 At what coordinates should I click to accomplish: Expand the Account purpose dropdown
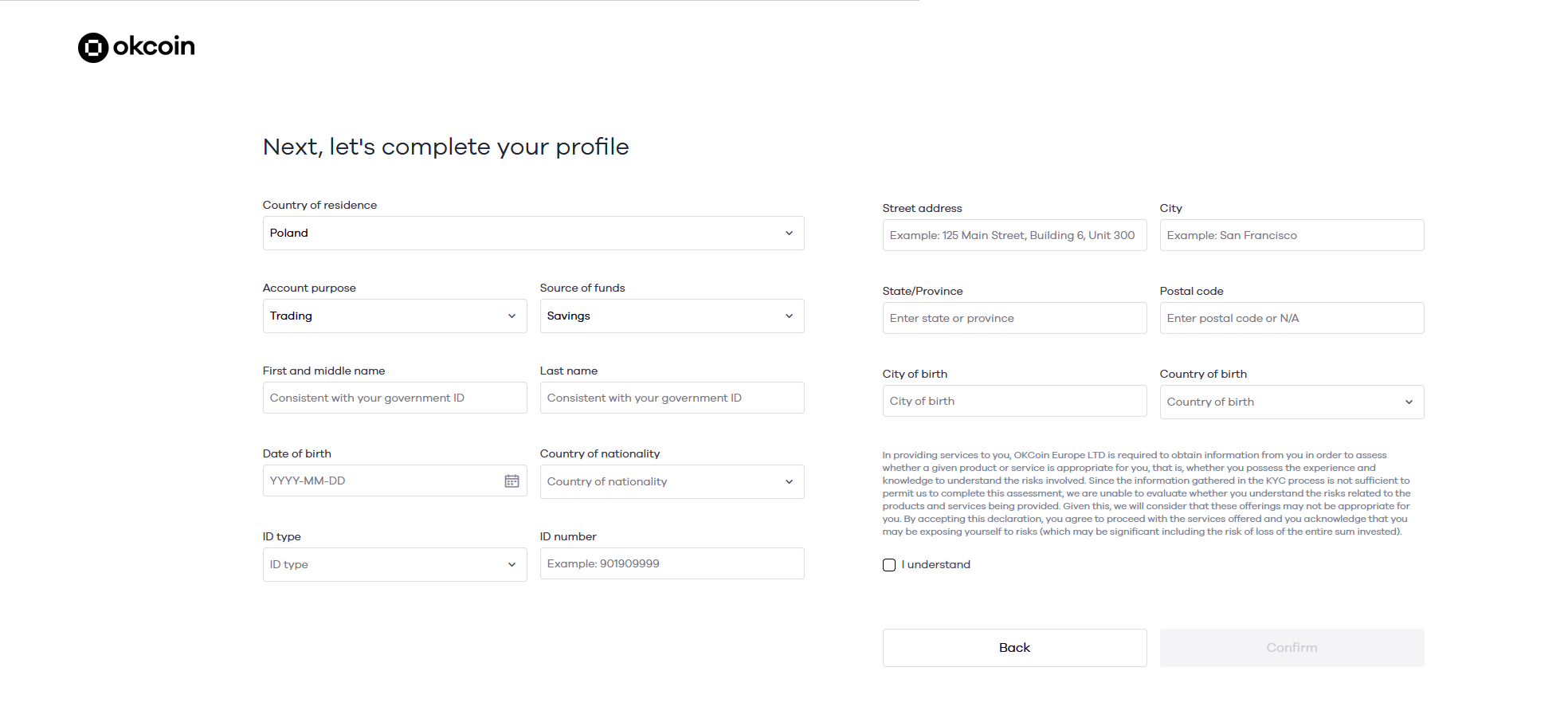coord(394,316)
